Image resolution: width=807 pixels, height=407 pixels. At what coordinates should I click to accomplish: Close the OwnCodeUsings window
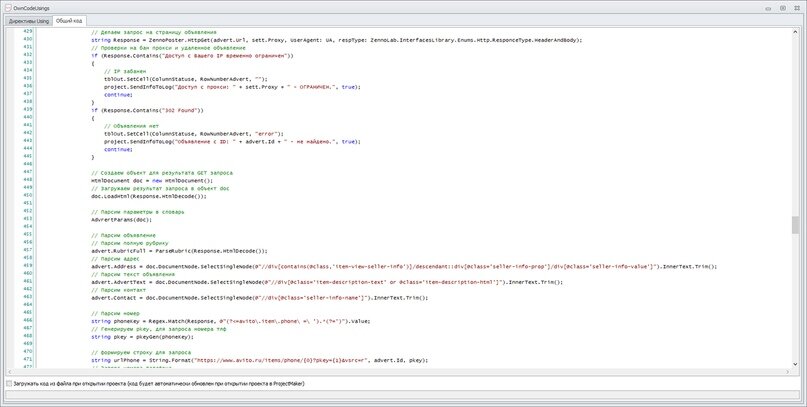796,8
